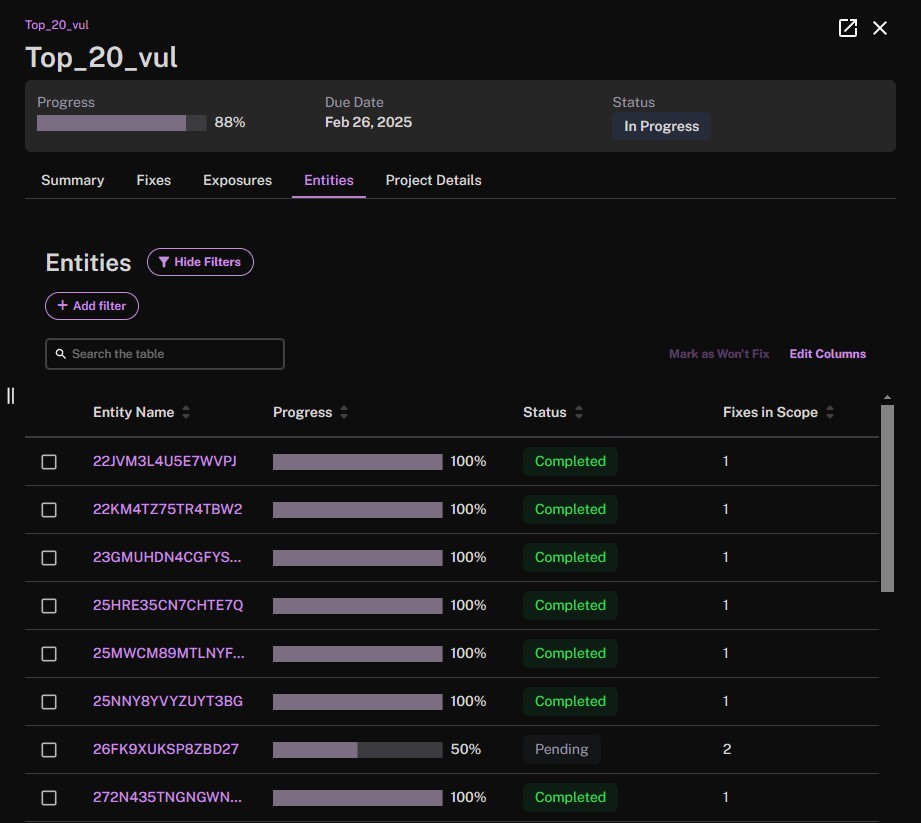Open entity 25HRE35CN7CHTE7Q
The width and height of the screenshot is (921, 823).
coord(168,605)
